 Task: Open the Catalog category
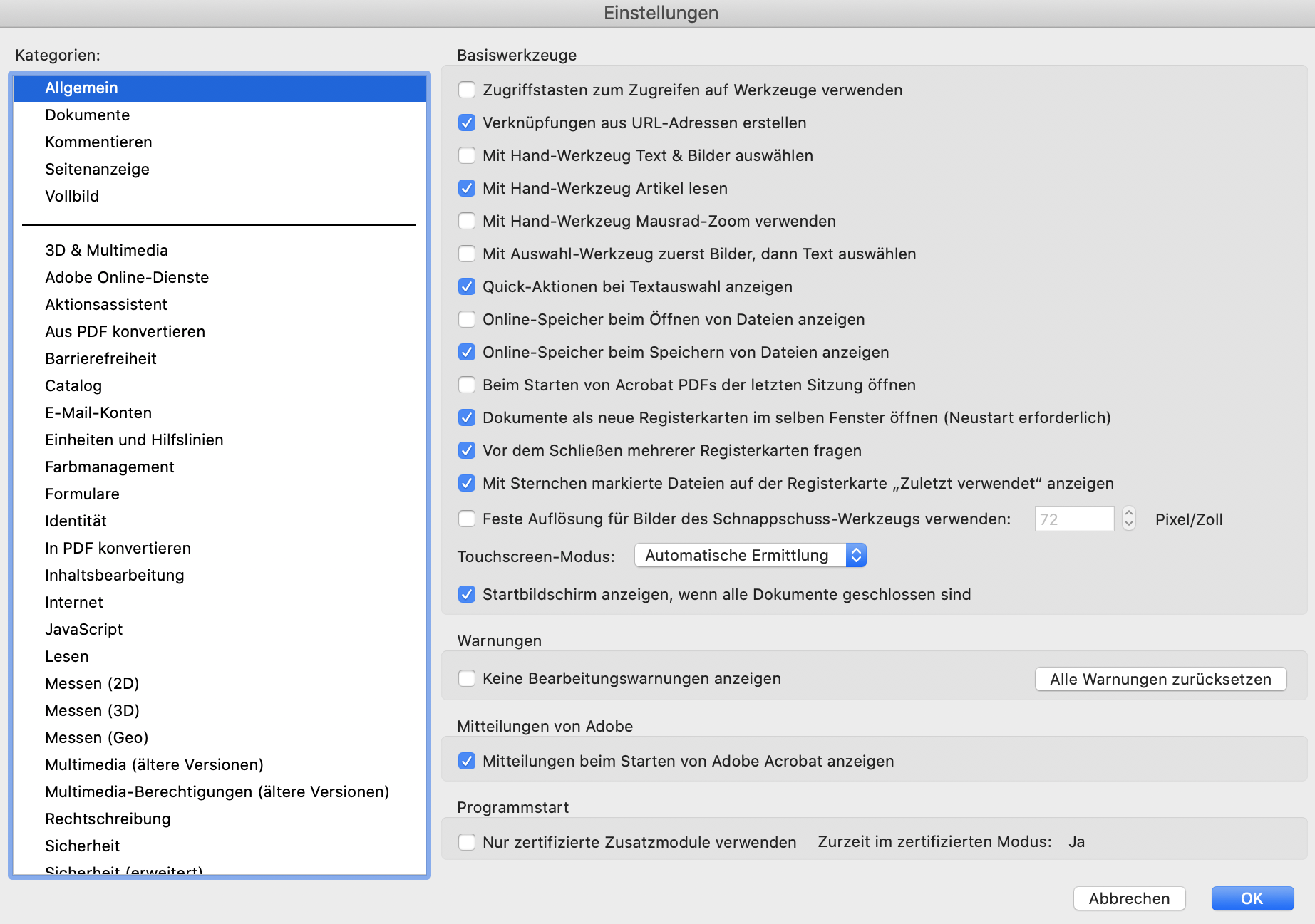pyautogui.click(x=220, y=385)
